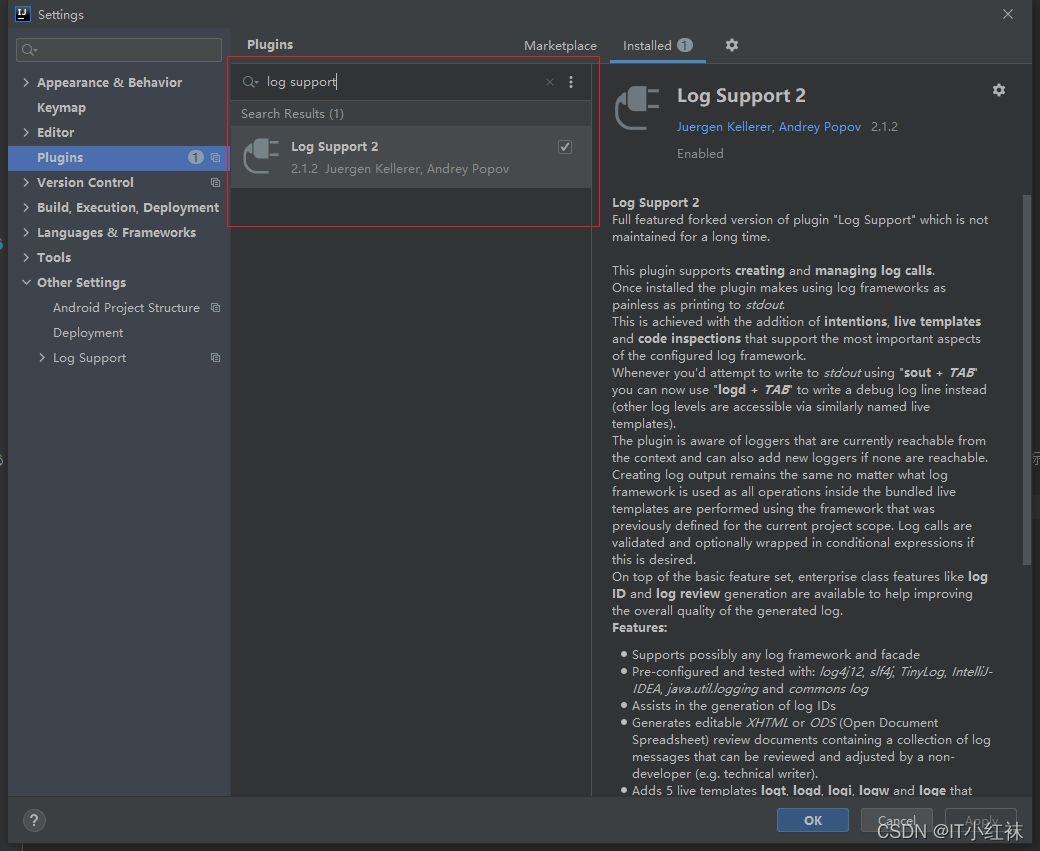The height and width of the screenshot is (851, 1040).
Task: Switch to the Marketplace tab
Action: (560, 46)
